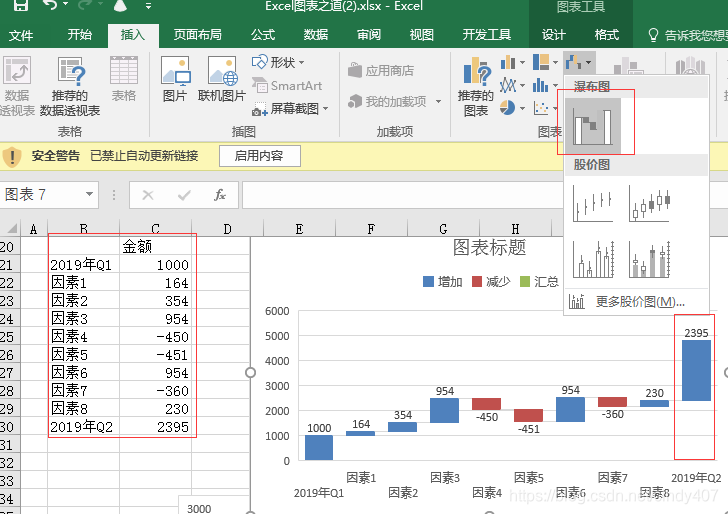Open the Undo history dropdown arrow
The image size is (728, 514).
point(65,5)
